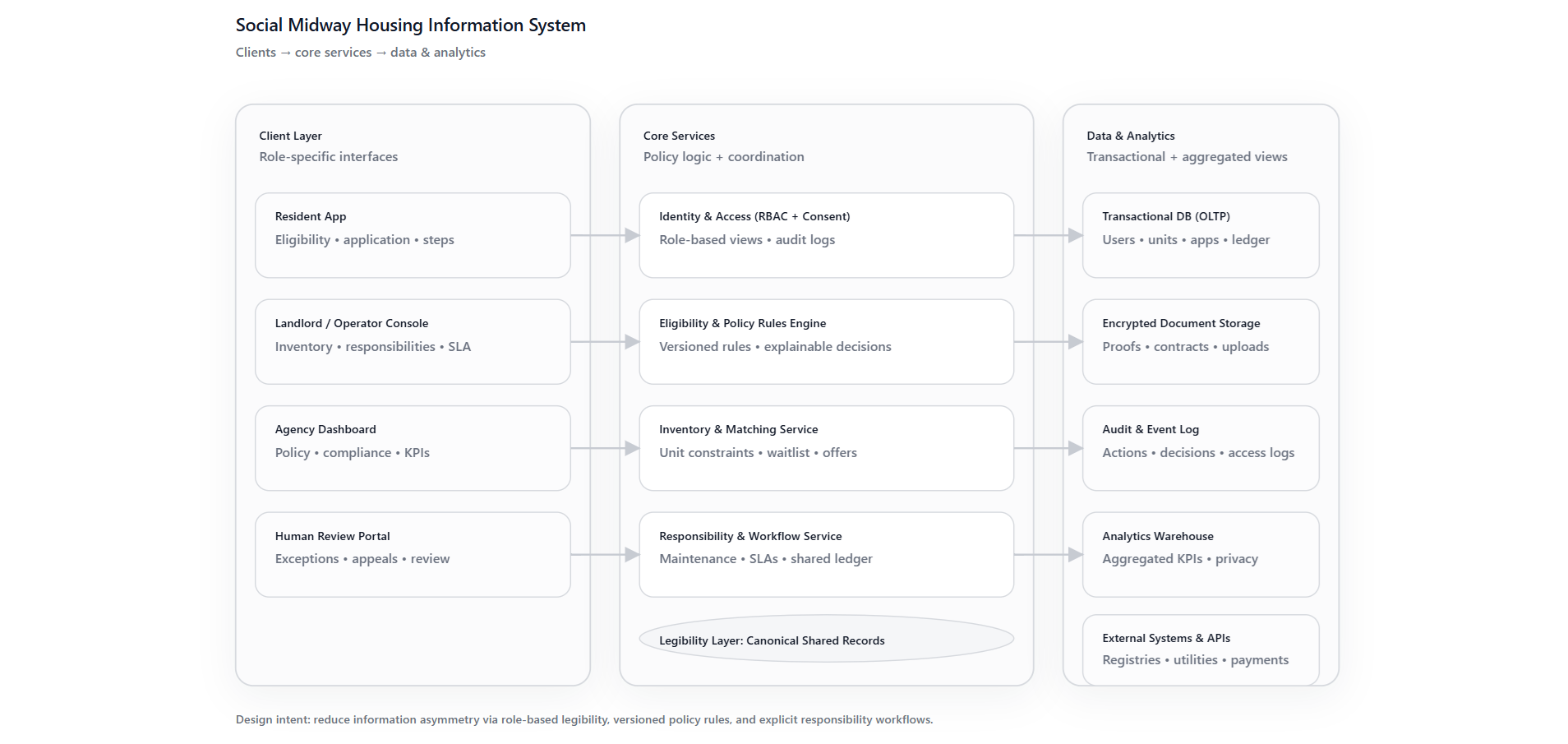
Task: Select the Resident App card
Action: (x=413, y=235)
